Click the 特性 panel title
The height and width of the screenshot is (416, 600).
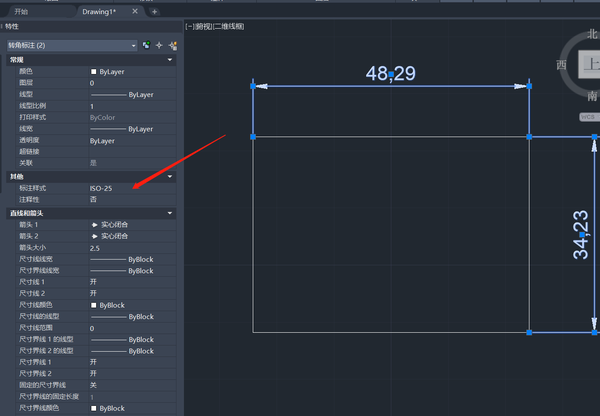pyautogui.click(x=12, y=26)
